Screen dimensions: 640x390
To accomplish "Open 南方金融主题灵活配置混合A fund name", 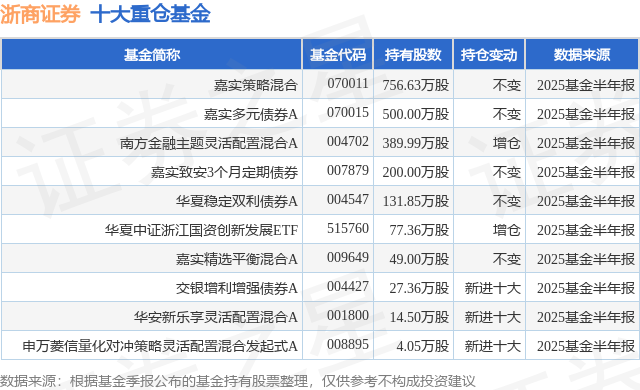I will (209, 143).
